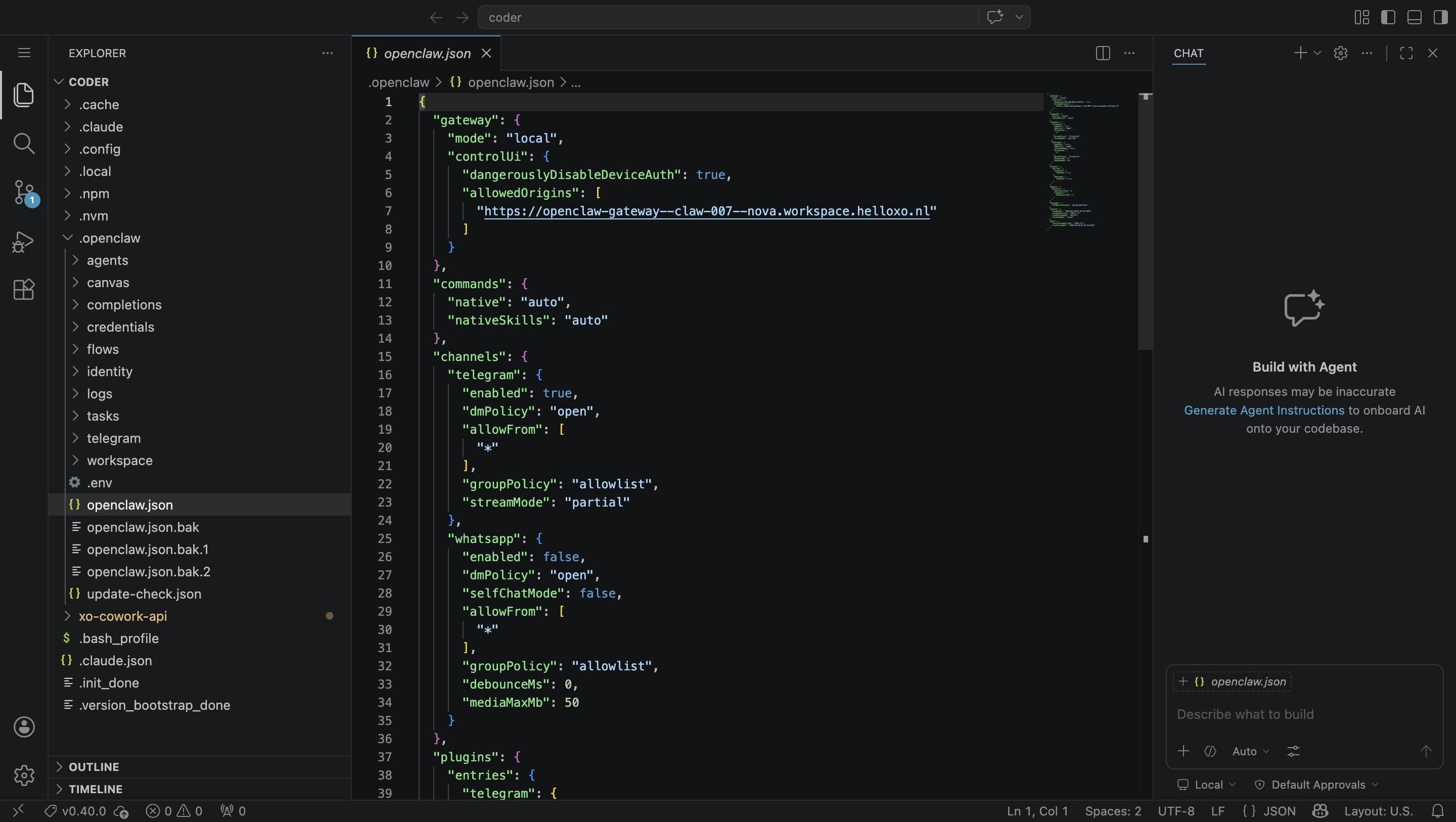Image resolution: width=1456 pixels, height=822 pixels.
Task: Click the Customize Layout icon
Action: [x=1361, y=18]
